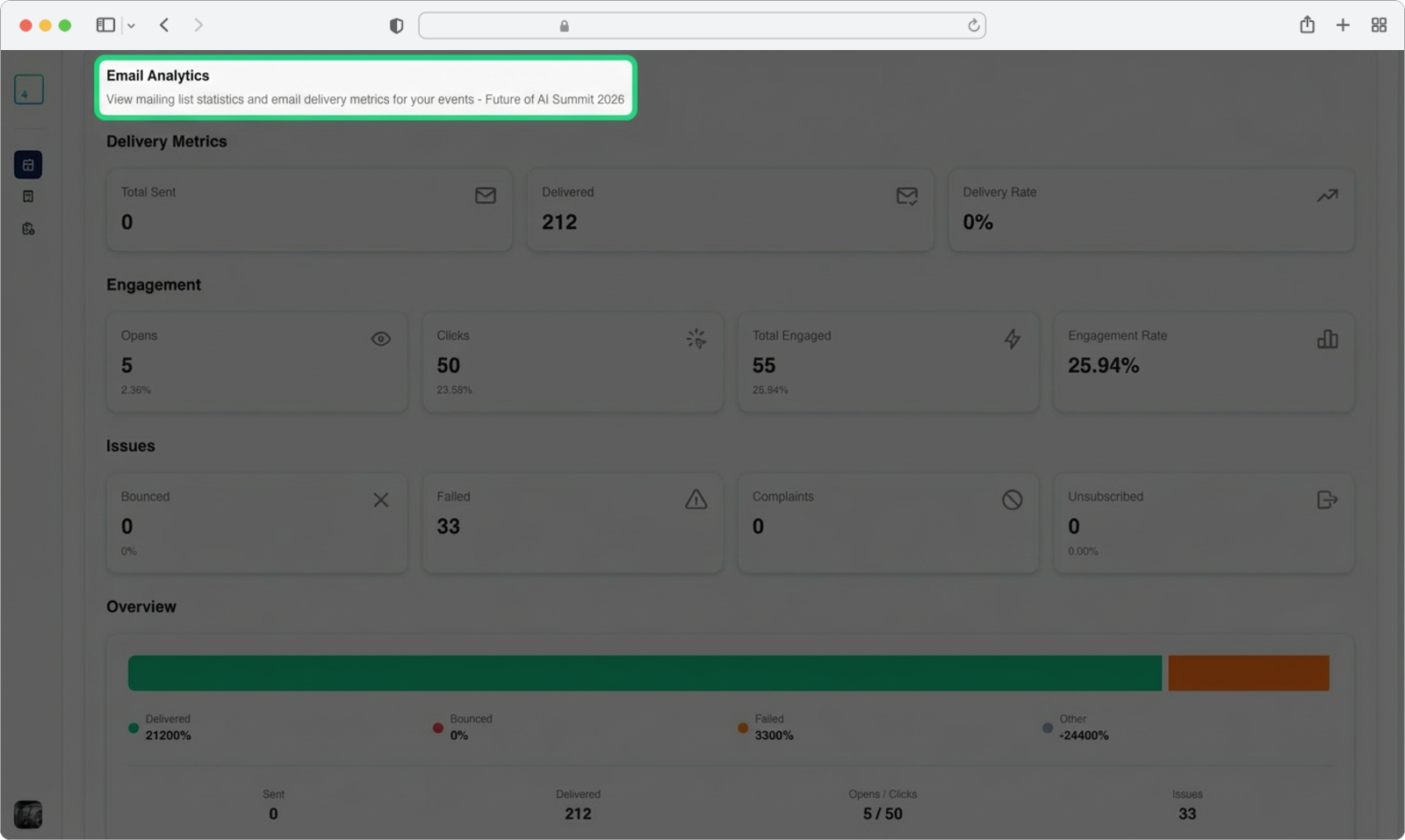The image size is (1405, 840).
Task: Click the lightning bolt on the Total Engaged card
Action: pyautogui.click(x=1012, y=339)
